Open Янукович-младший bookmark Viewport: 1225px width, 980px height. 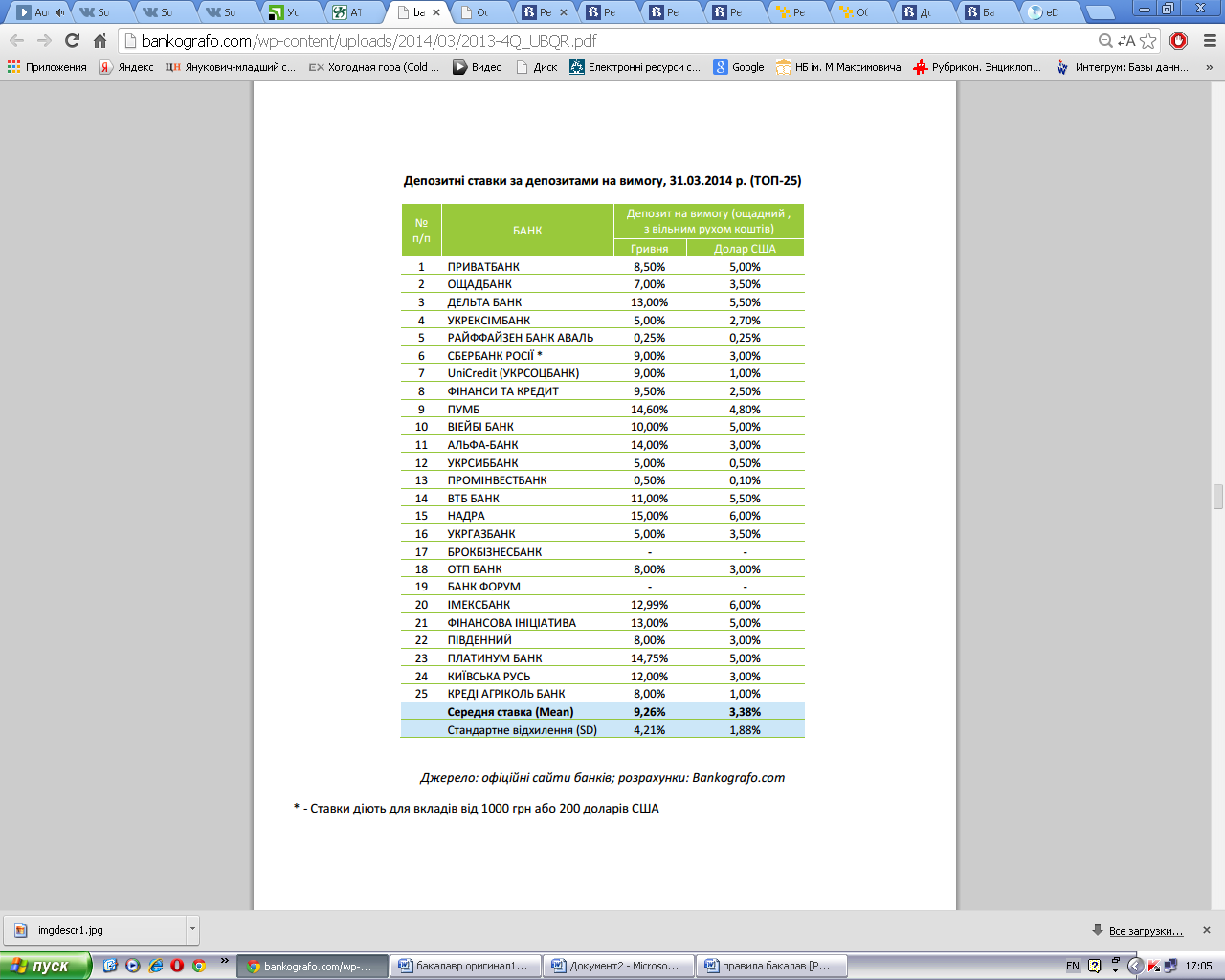pos(231,67)
